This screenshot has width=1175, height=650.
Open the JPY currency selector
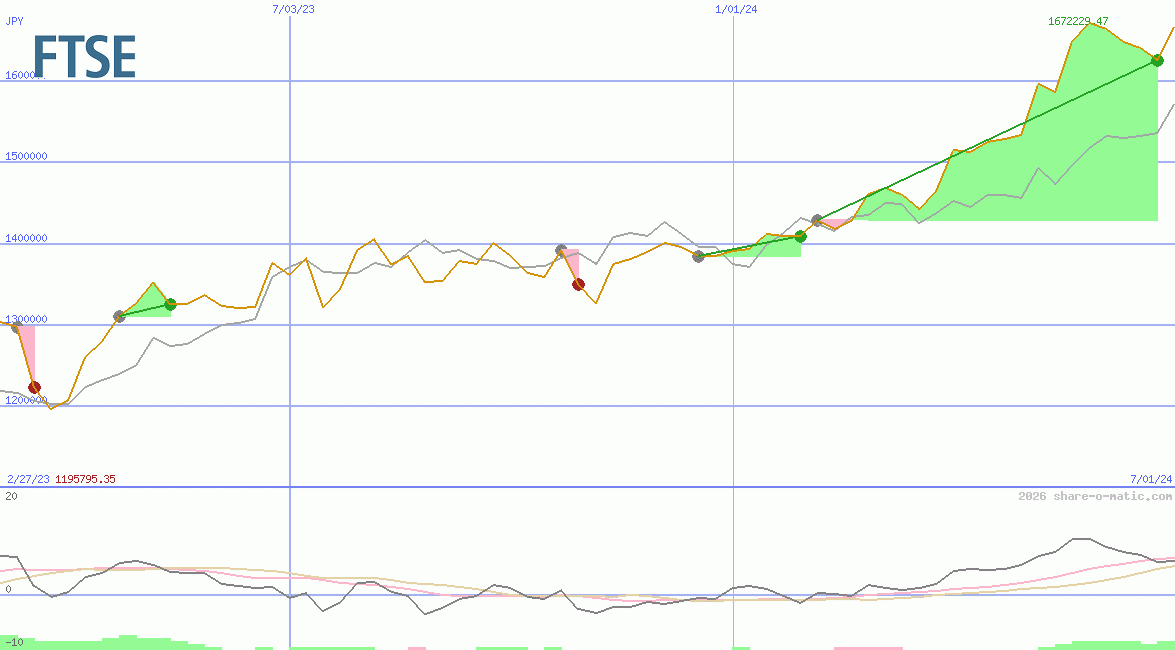tap(14, 20)
